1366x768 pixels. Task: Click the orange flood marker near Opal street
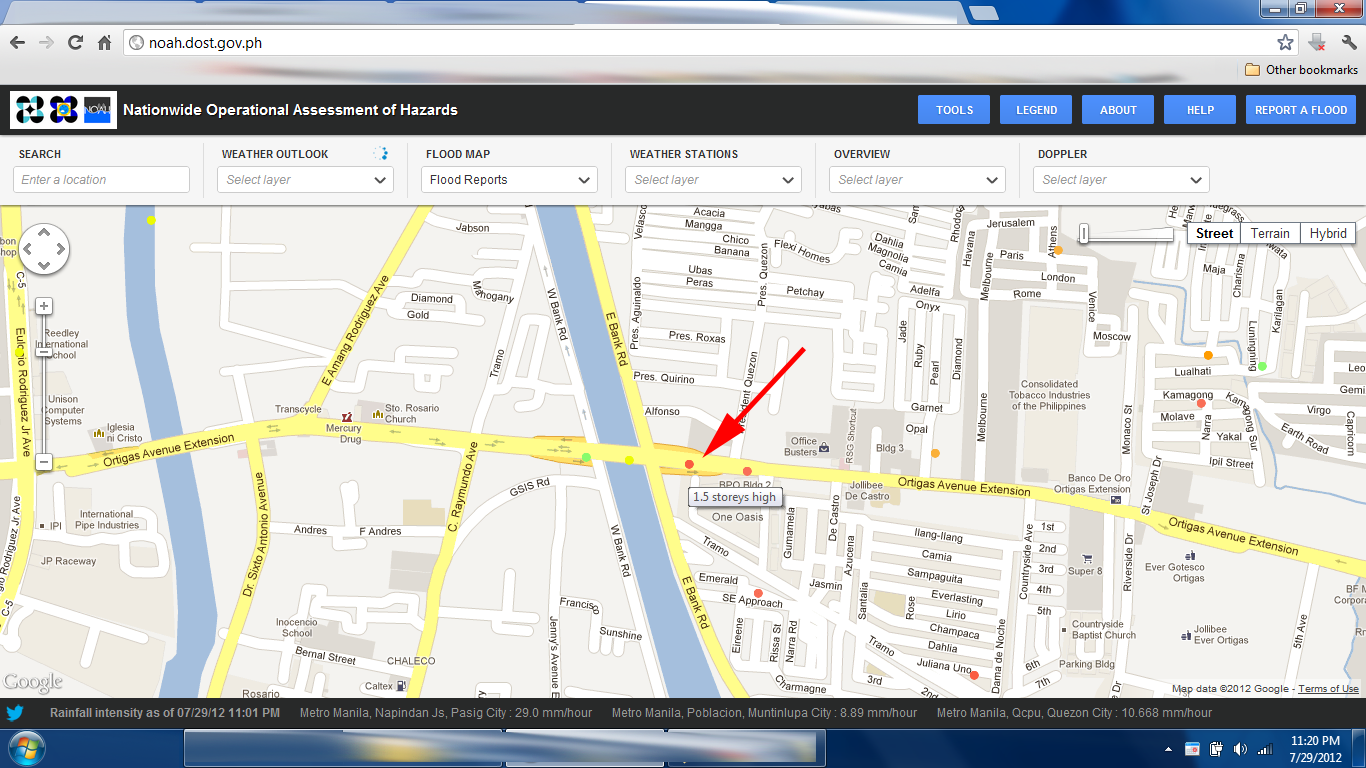tap(935, 453)
